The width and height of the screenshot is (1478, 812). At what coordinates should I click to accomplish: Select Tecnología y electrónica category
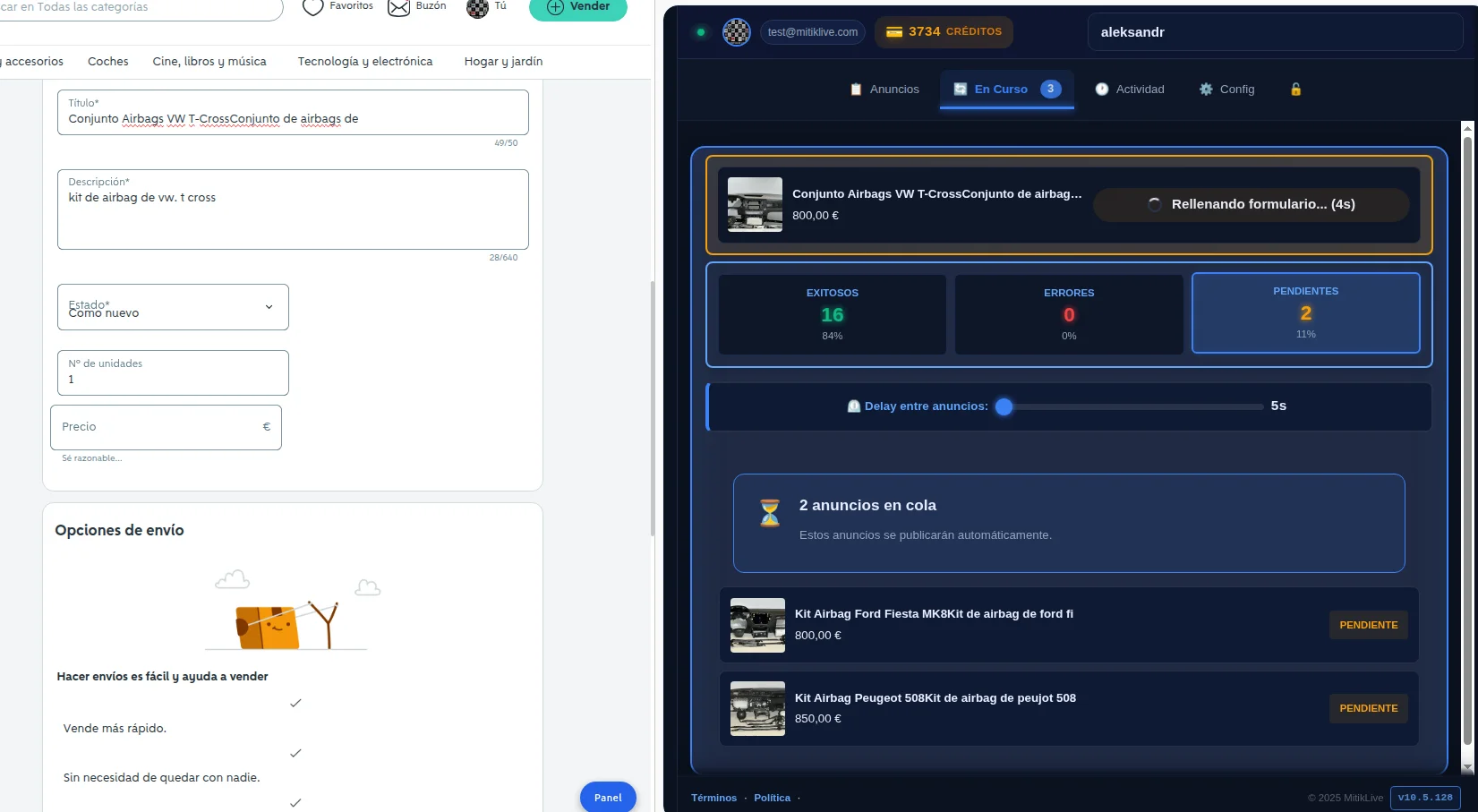(x=364, y=62)
